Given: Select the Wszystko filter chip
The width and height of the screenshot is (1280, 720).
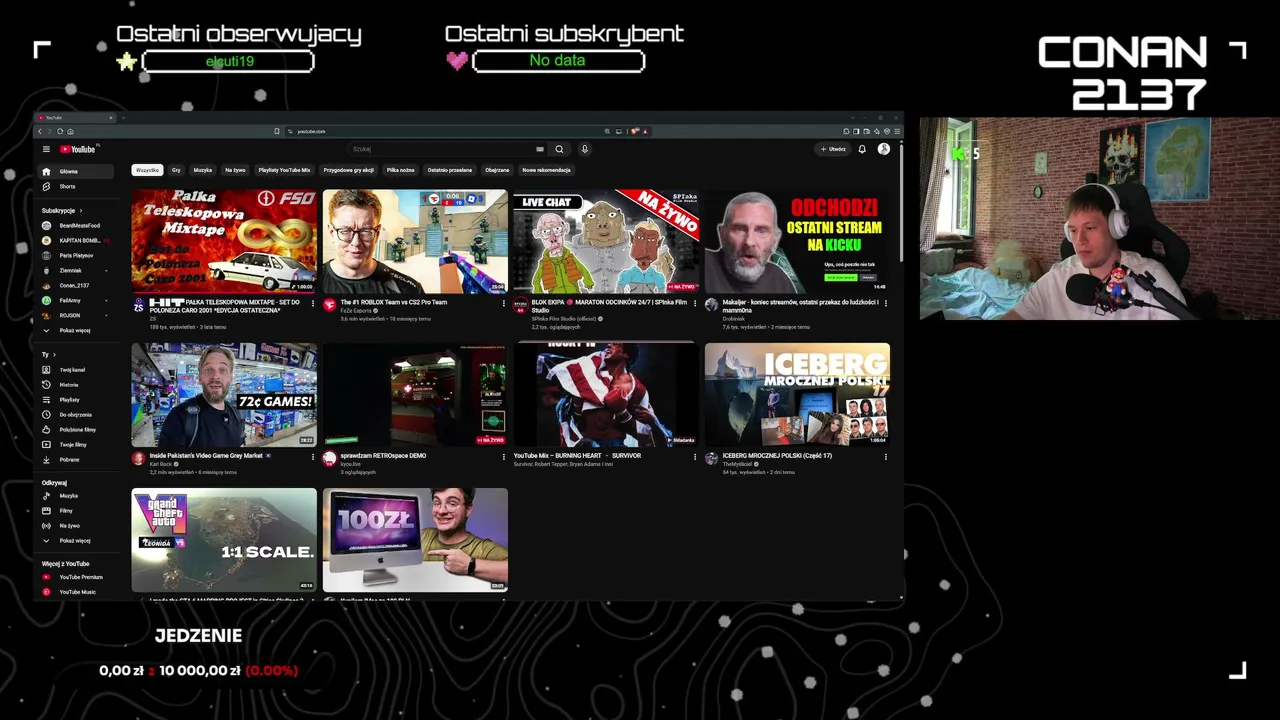Looking at the screenshot, I should tap(147, 170).
